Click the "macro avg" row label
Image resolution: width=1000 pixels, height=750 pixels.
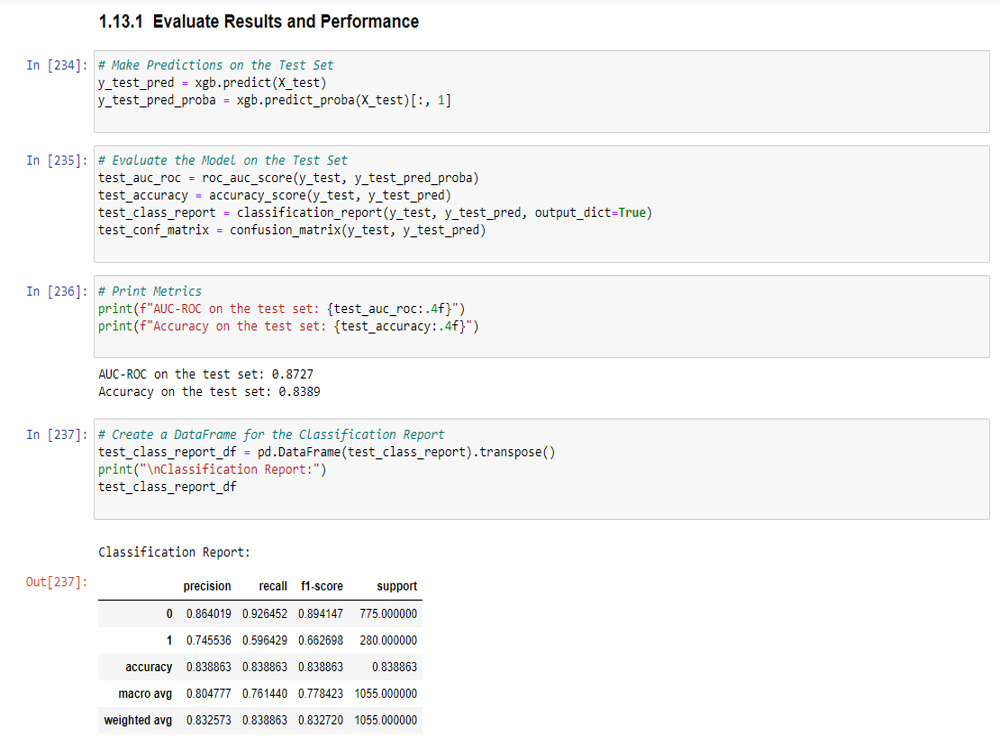click(145, 694)
